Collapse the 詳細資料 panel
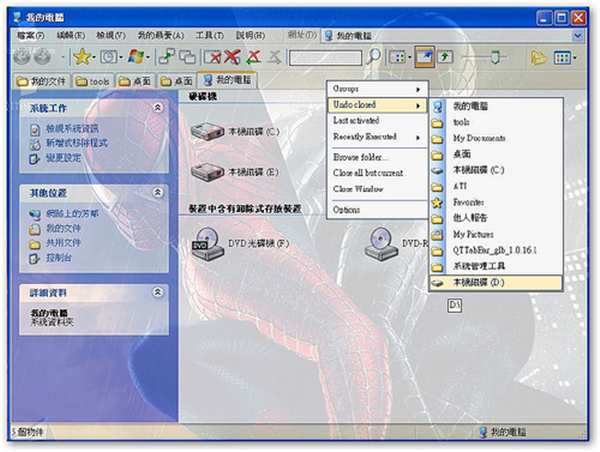The image size is (600, 452). tap(157, 292)
